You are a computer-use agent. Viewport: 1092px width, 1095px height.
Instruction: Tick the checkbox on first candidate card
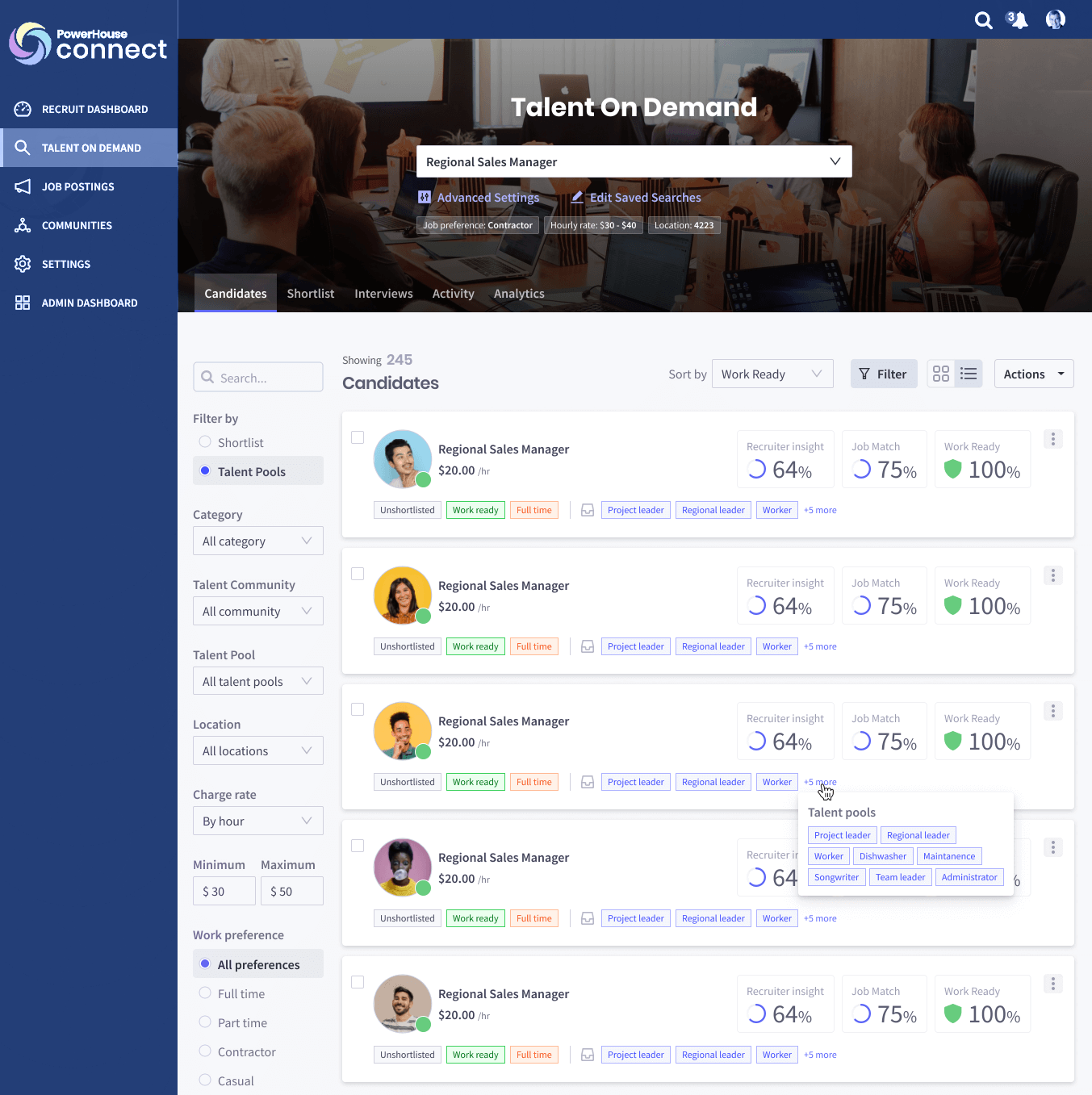coord(358,437)
